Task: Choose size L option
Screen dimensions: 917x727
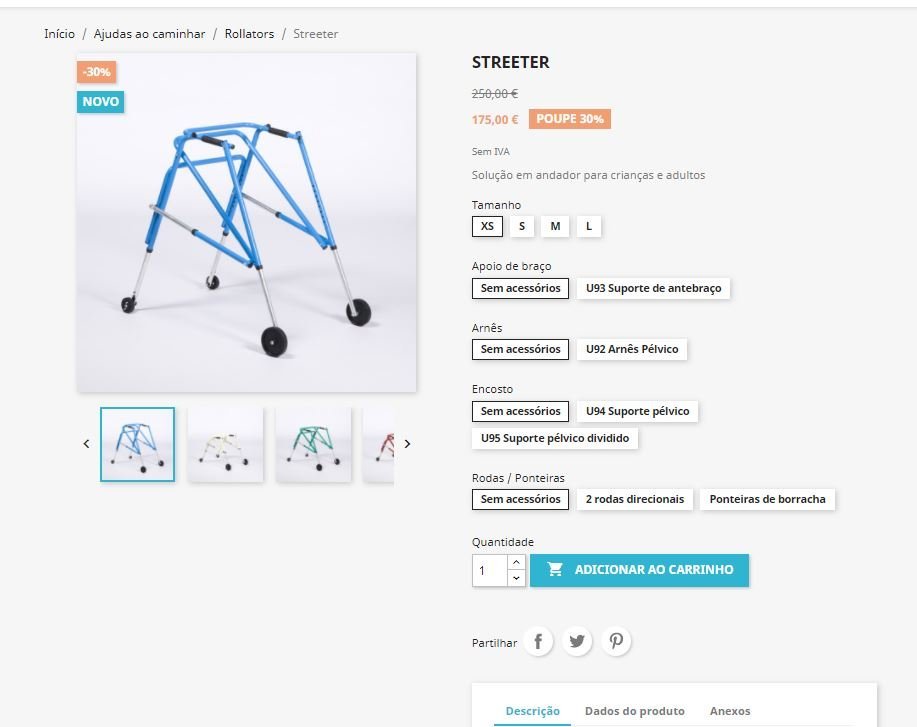Action: (589, 226)
